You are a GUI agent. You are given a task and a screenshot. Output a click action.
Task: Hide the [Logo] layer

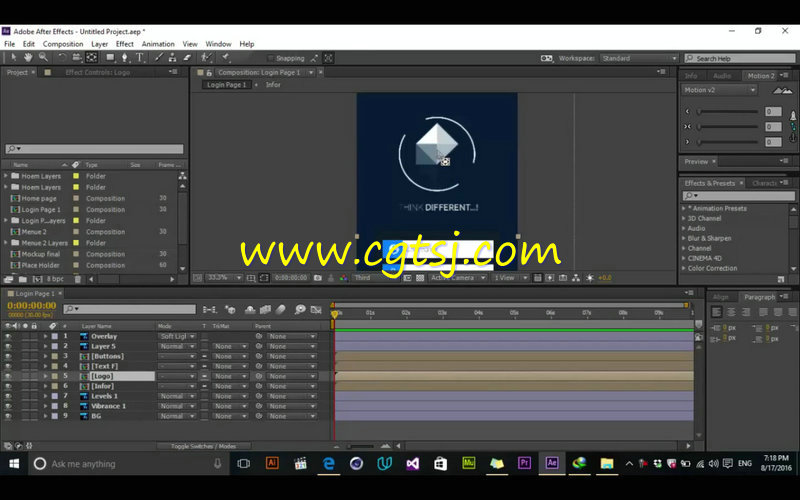(8, 377)
